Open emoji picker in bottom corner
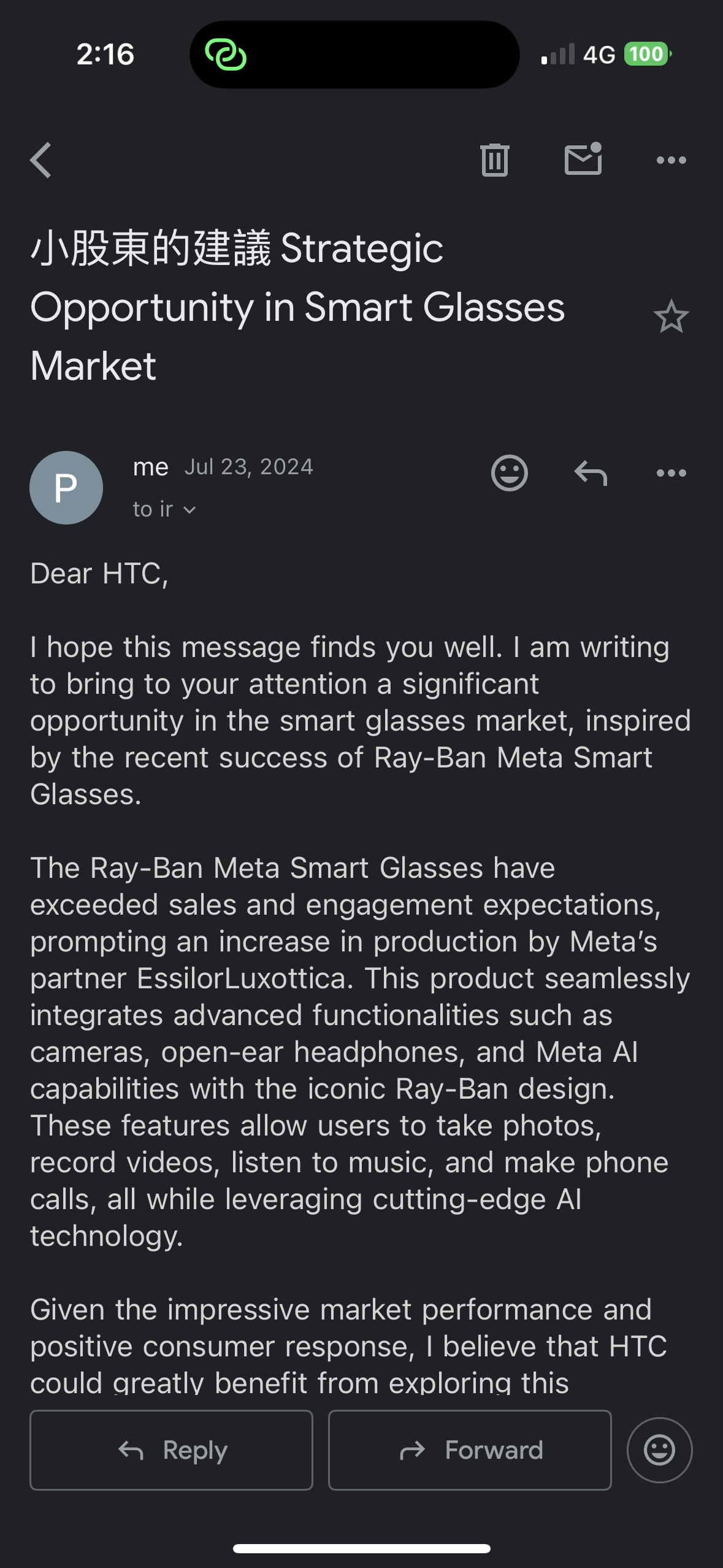Viewport: 723px width, 1568px height. coord(659,1450)
